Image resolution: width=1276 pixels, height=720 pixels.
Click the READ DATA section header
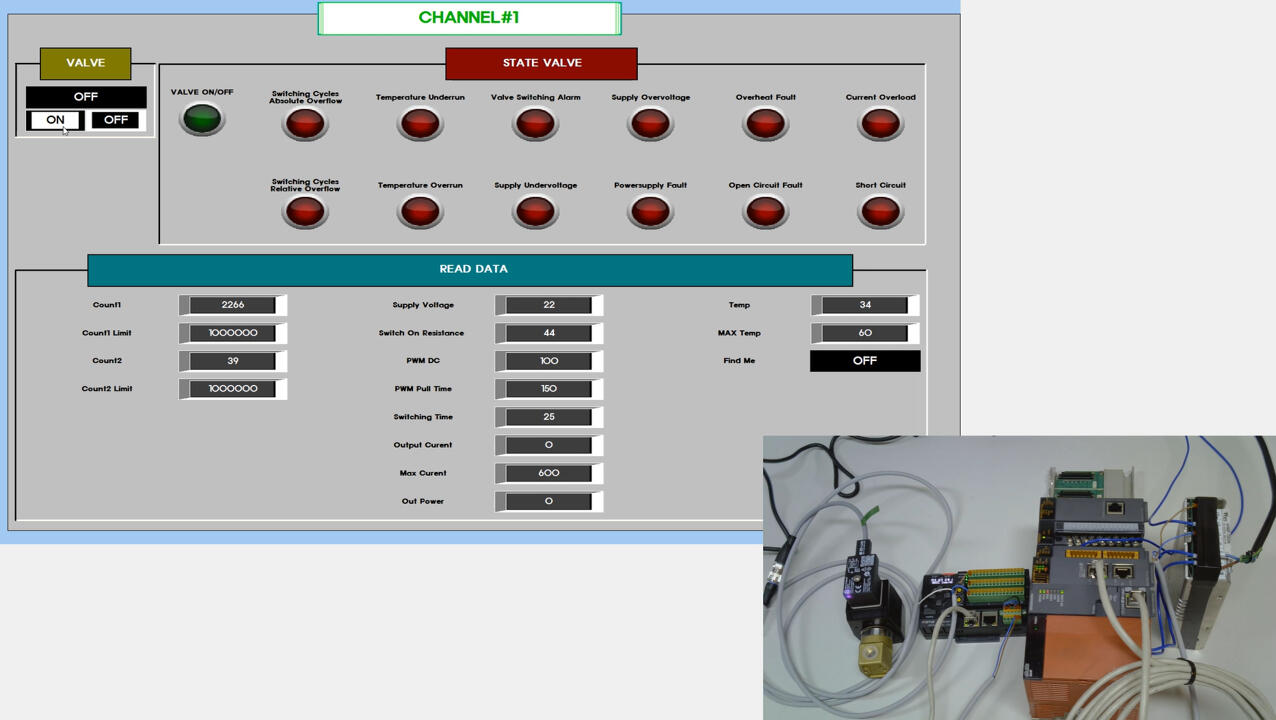click(470, 269)
